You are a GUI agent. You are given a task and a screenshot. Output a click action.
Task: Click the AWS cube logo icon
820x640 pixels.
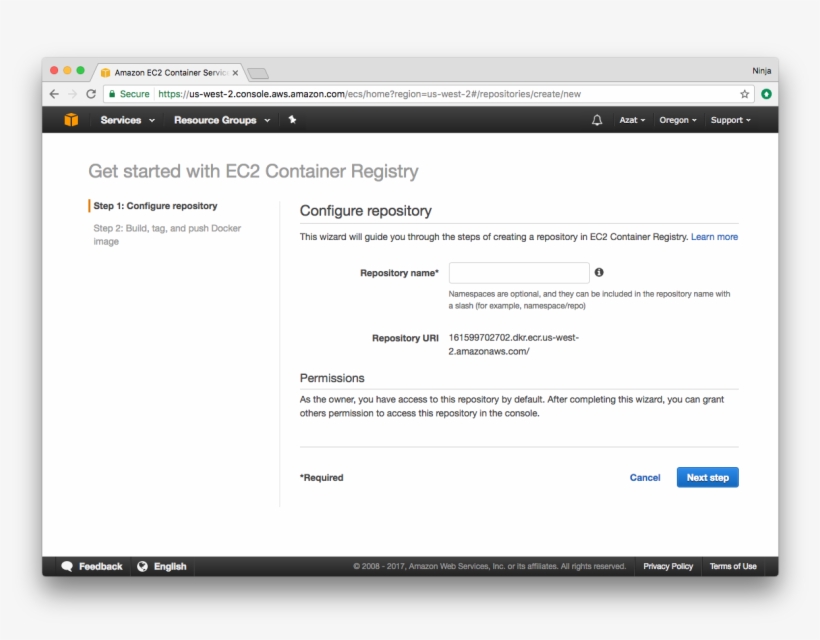68,119
